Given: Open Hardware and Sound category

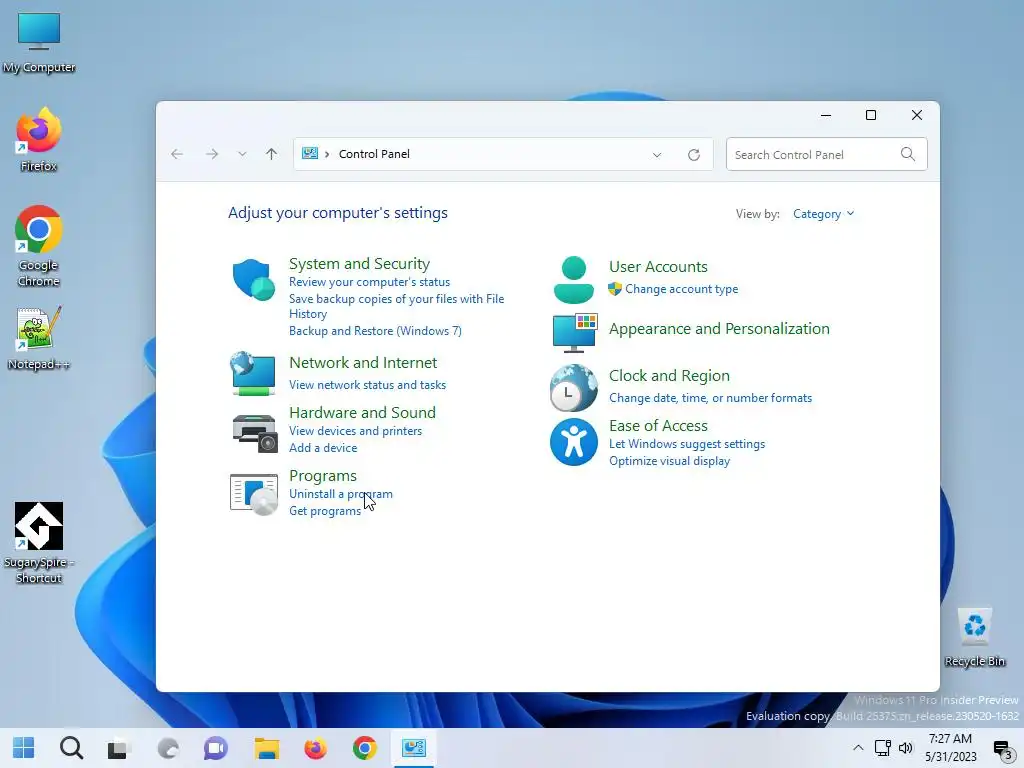Looking at the screenshot, I should [362, 413].
